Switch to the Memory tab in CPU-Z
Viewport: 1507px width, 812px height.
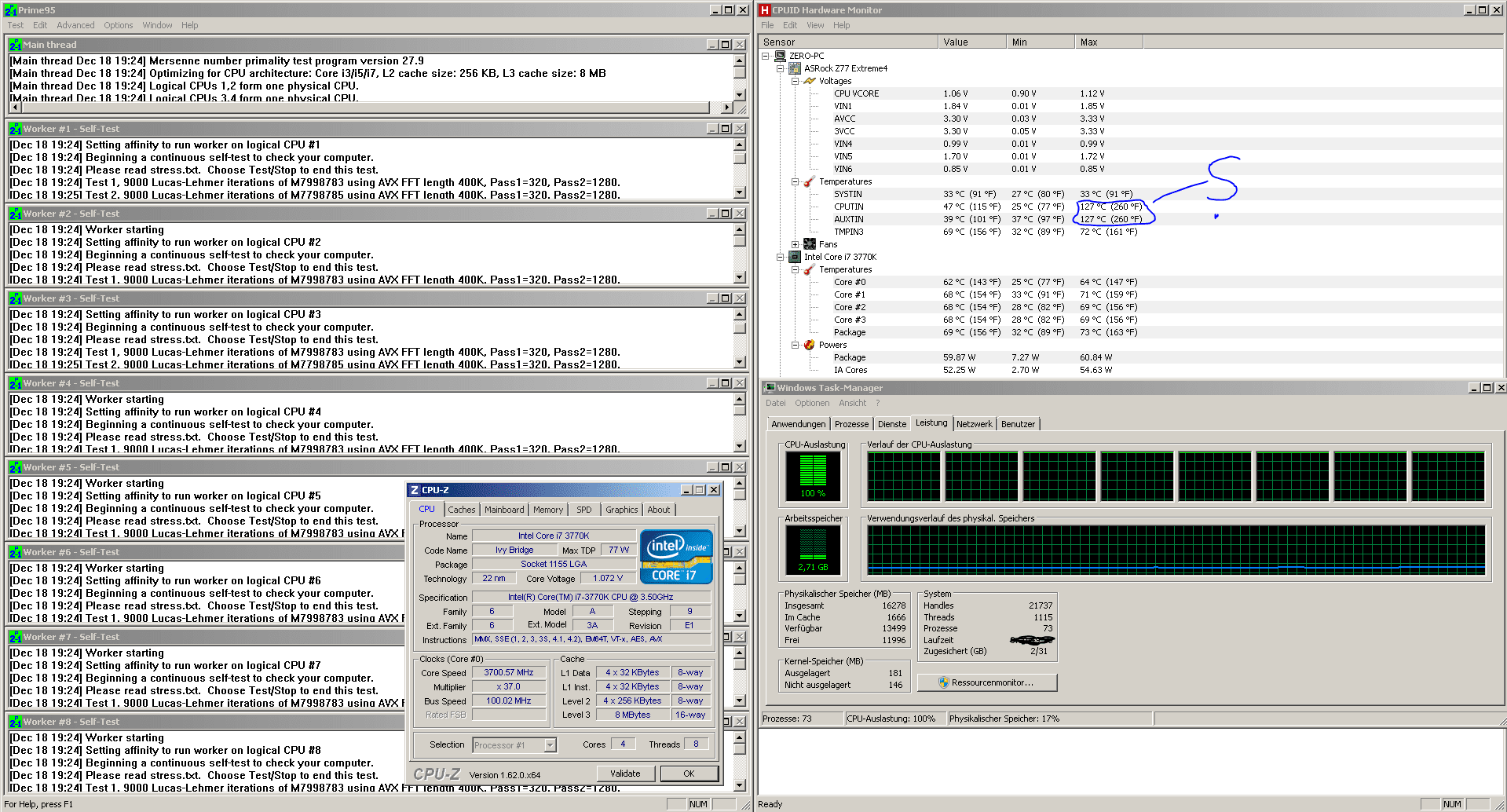point(547,510)
